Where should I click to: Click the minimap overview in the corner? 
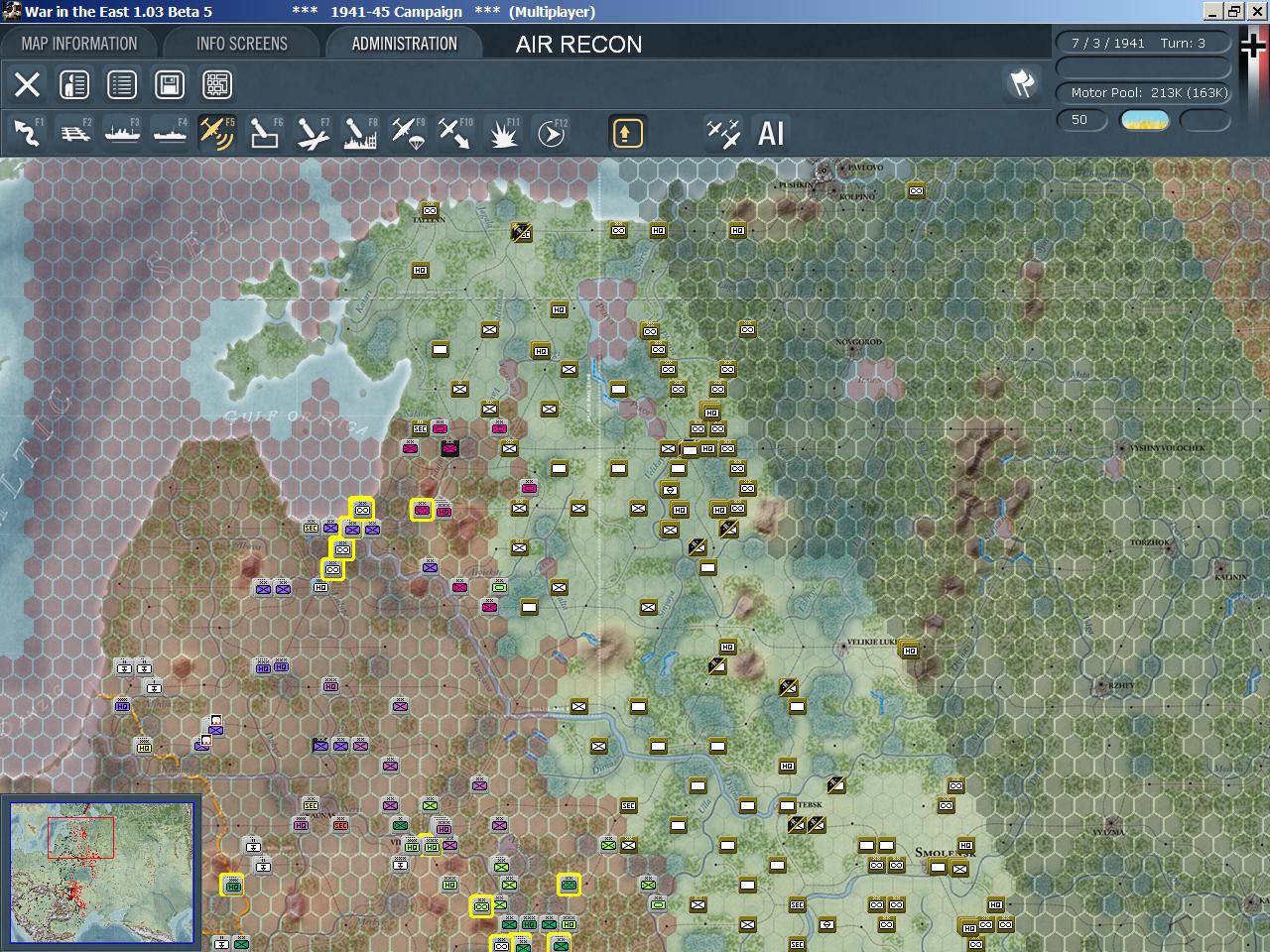click(101, 873)
